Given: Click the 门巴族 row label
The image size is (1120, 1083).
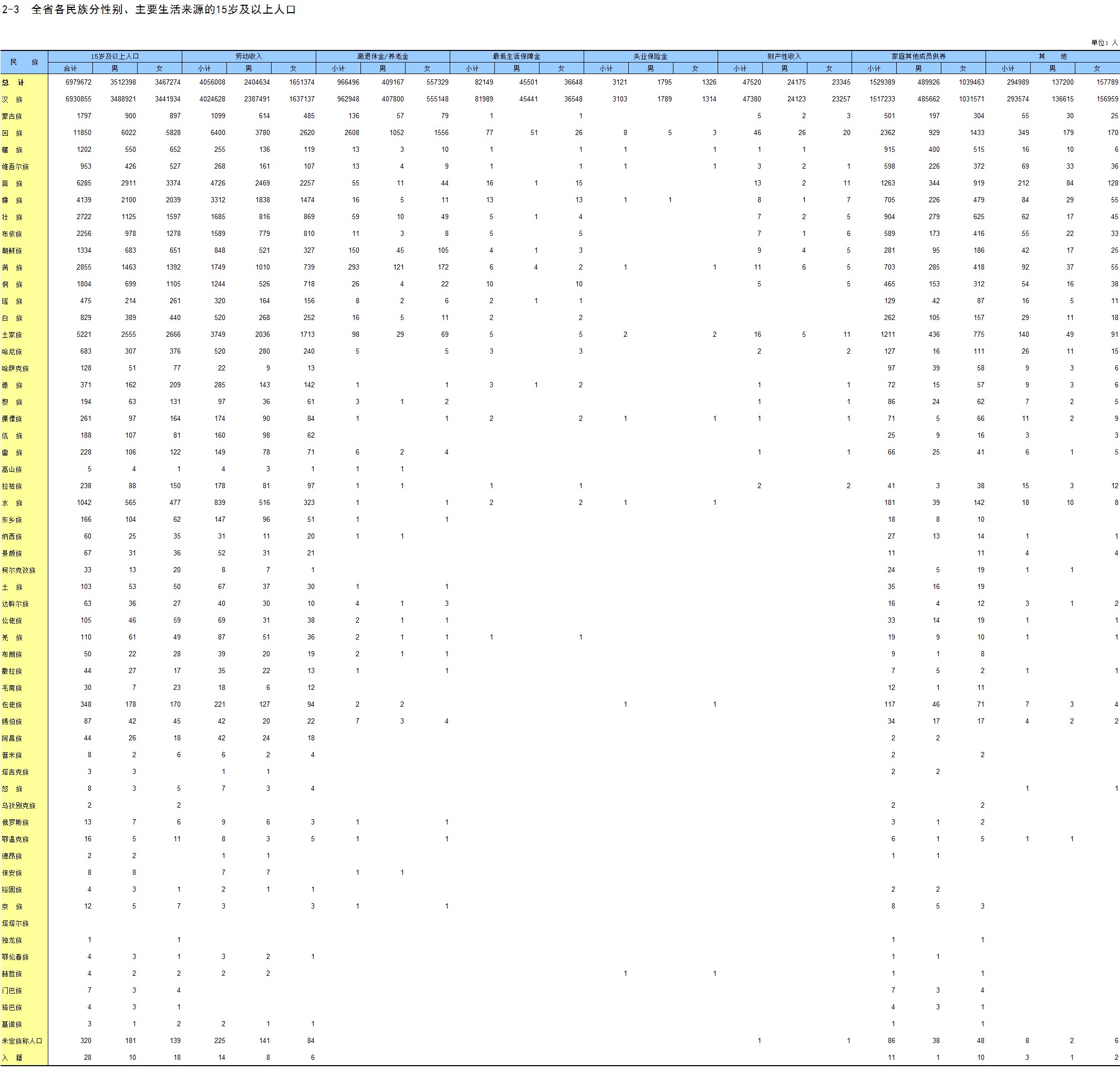Looking at the screenshot, I should (x=12, y=991).
